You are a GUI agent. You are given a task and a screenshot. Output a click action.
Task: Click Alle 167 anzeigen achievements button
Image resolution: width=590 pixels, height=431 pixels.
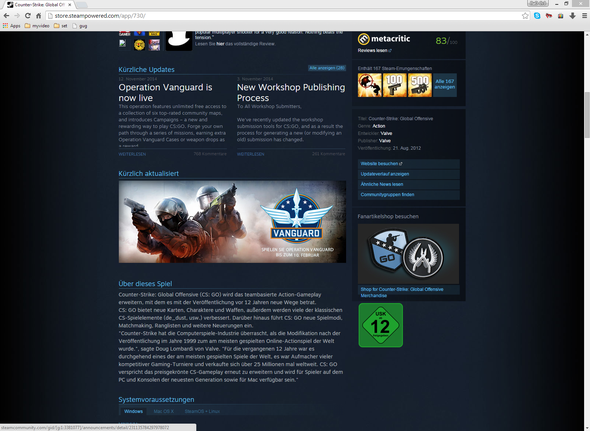click(x=445, y=85)
